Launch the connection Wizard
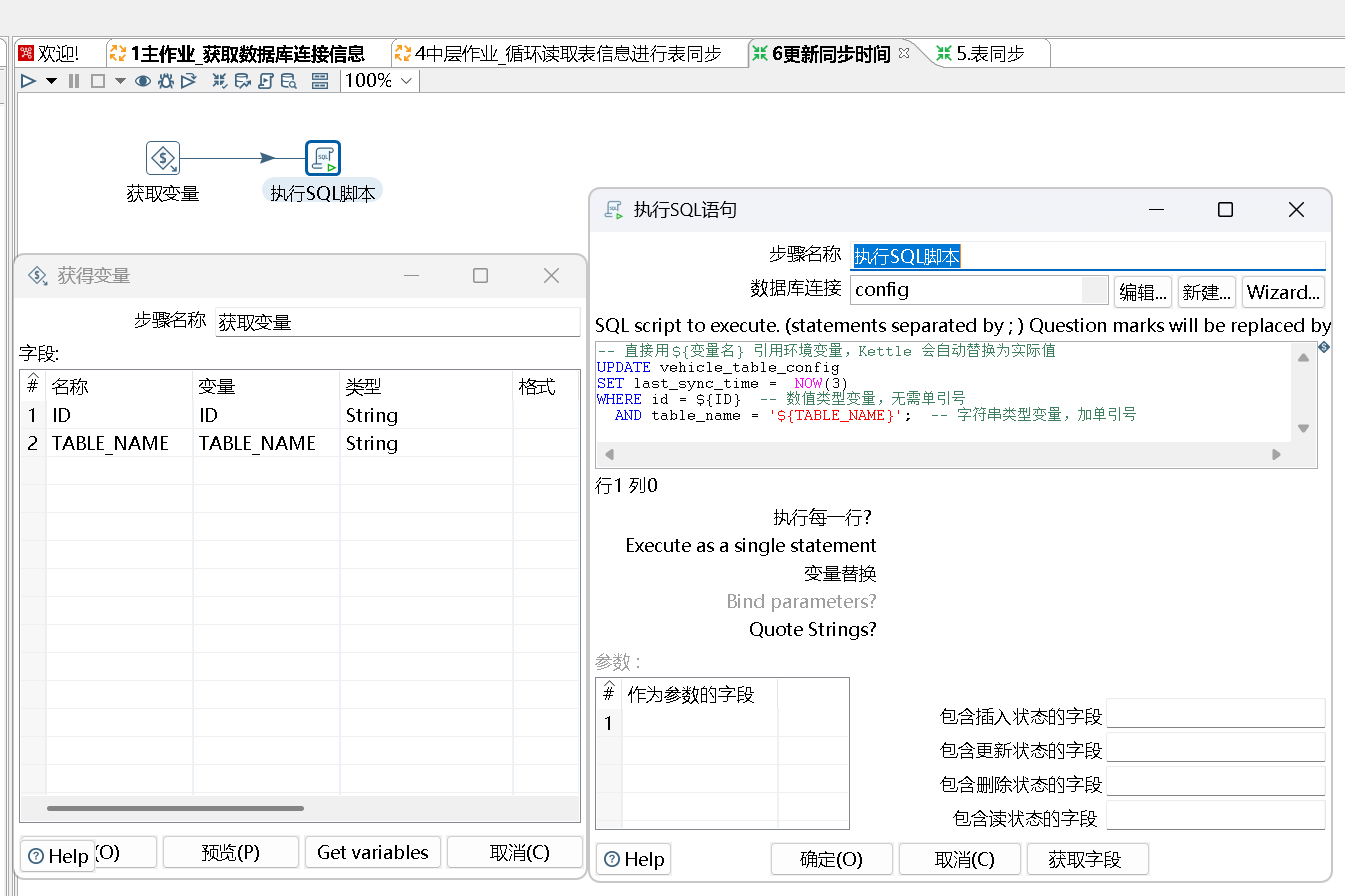The image size is (1345, 896). click(1283, 291)
